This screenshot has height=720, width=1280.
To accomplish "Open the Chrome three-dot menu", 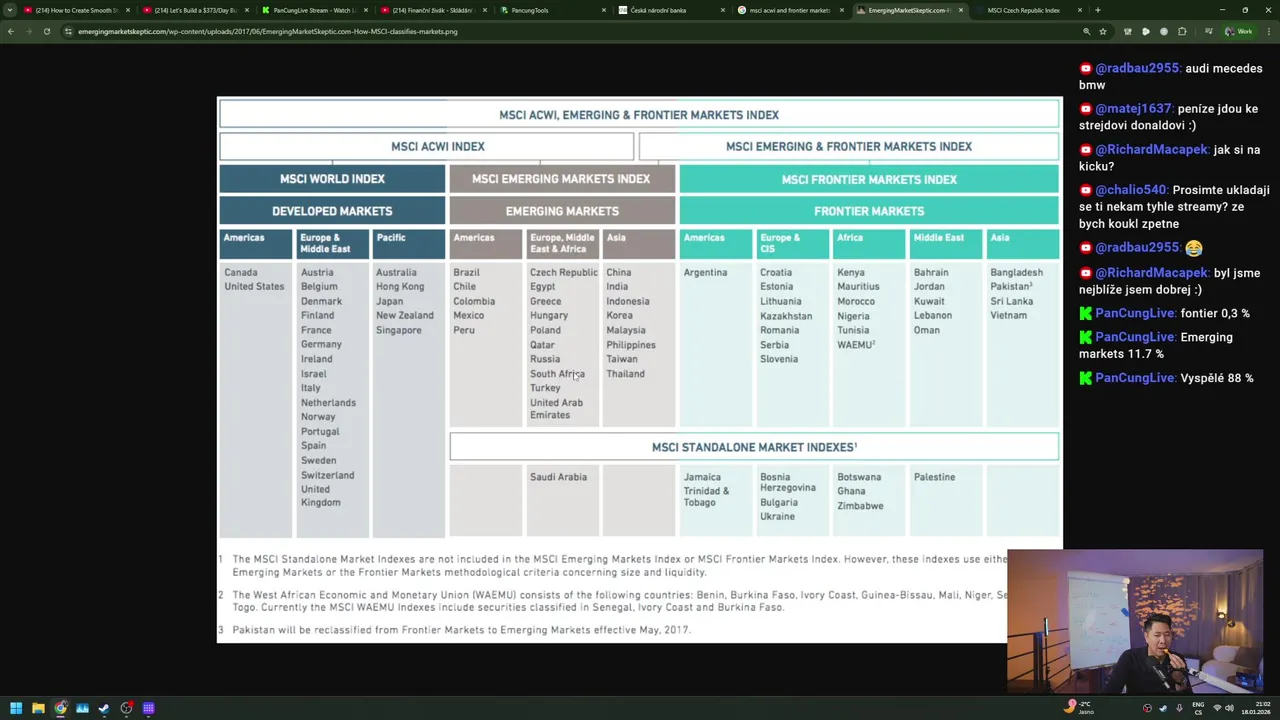I will point(1267,31).
